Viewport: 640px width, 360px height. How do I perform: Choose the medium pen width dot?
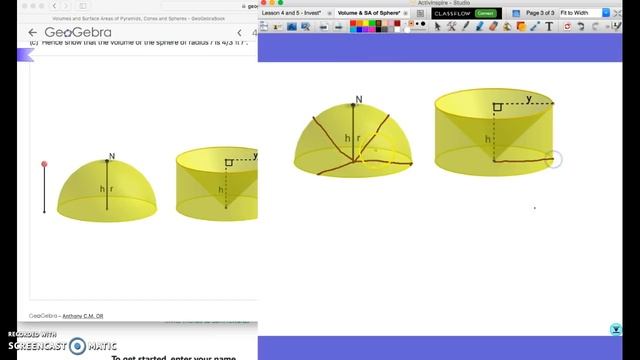(417, 24)
